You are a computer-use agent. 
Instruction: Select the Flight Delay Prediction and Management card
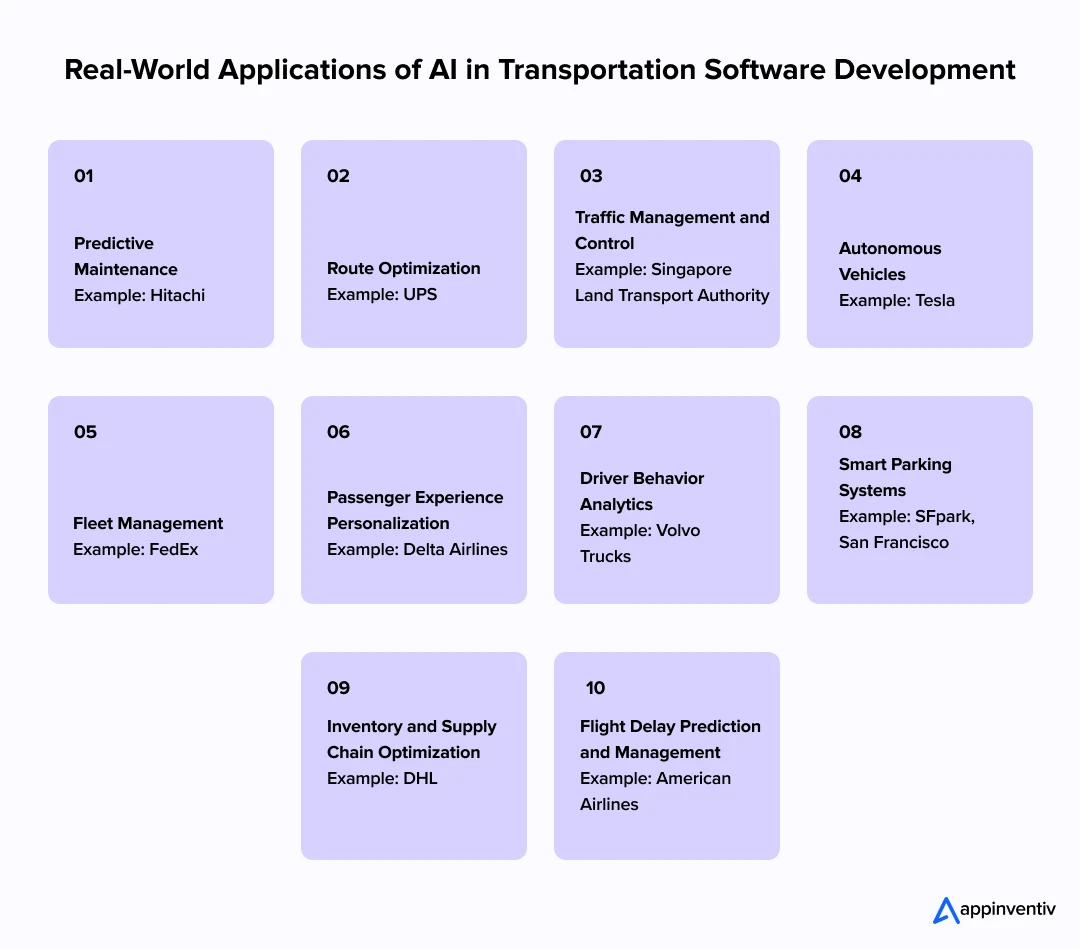coord(666,755)
